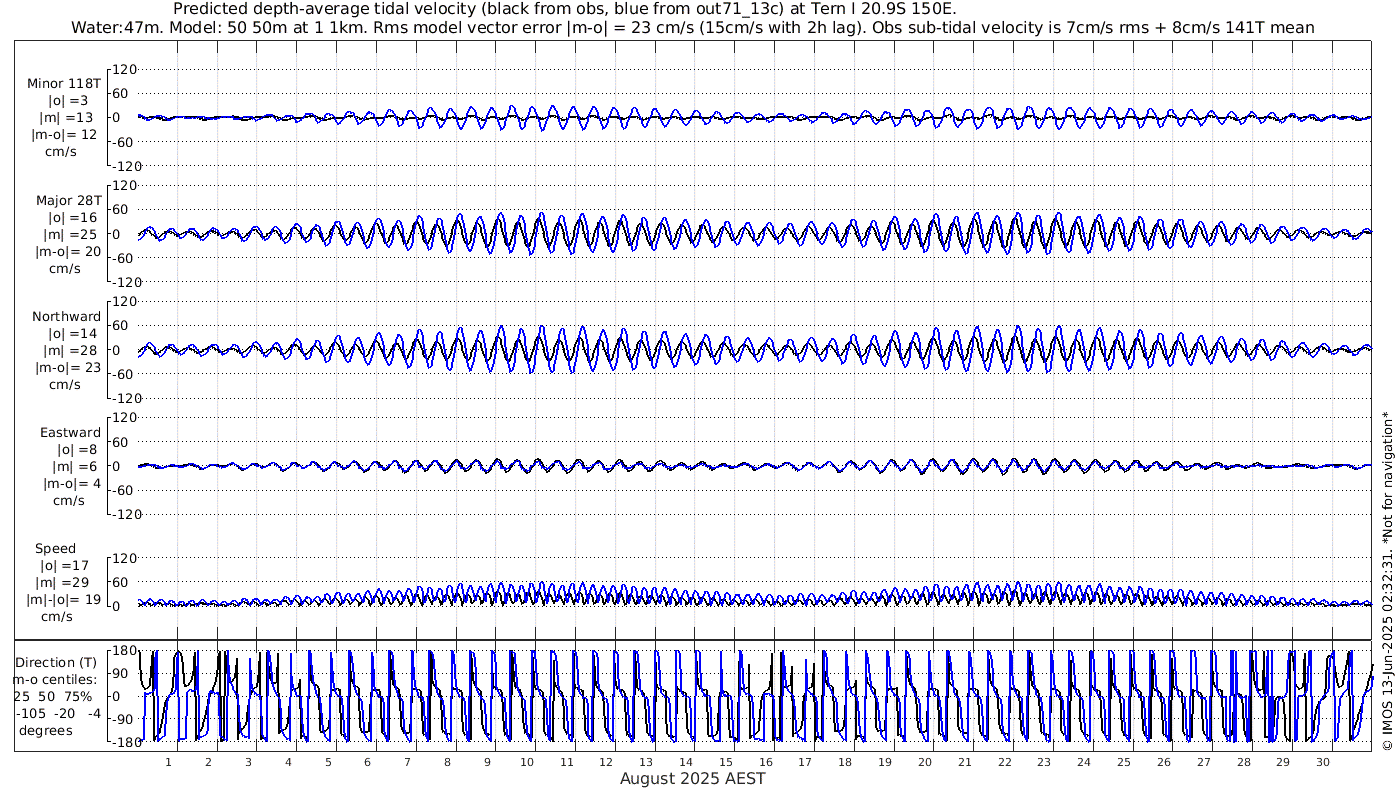Click the '|m| =13' value
Screen dimensions: 1400x800
(x=69, y=118)
